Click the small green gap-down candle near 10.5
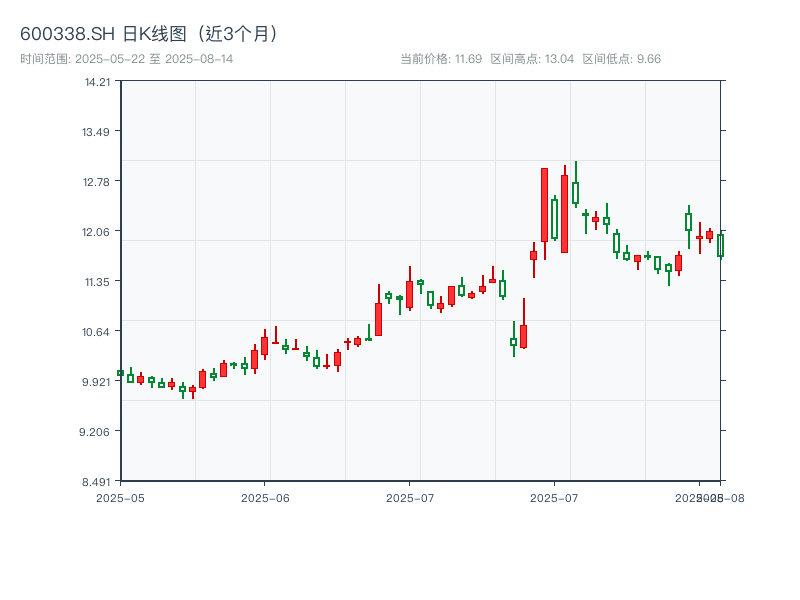 coord(513,342)
